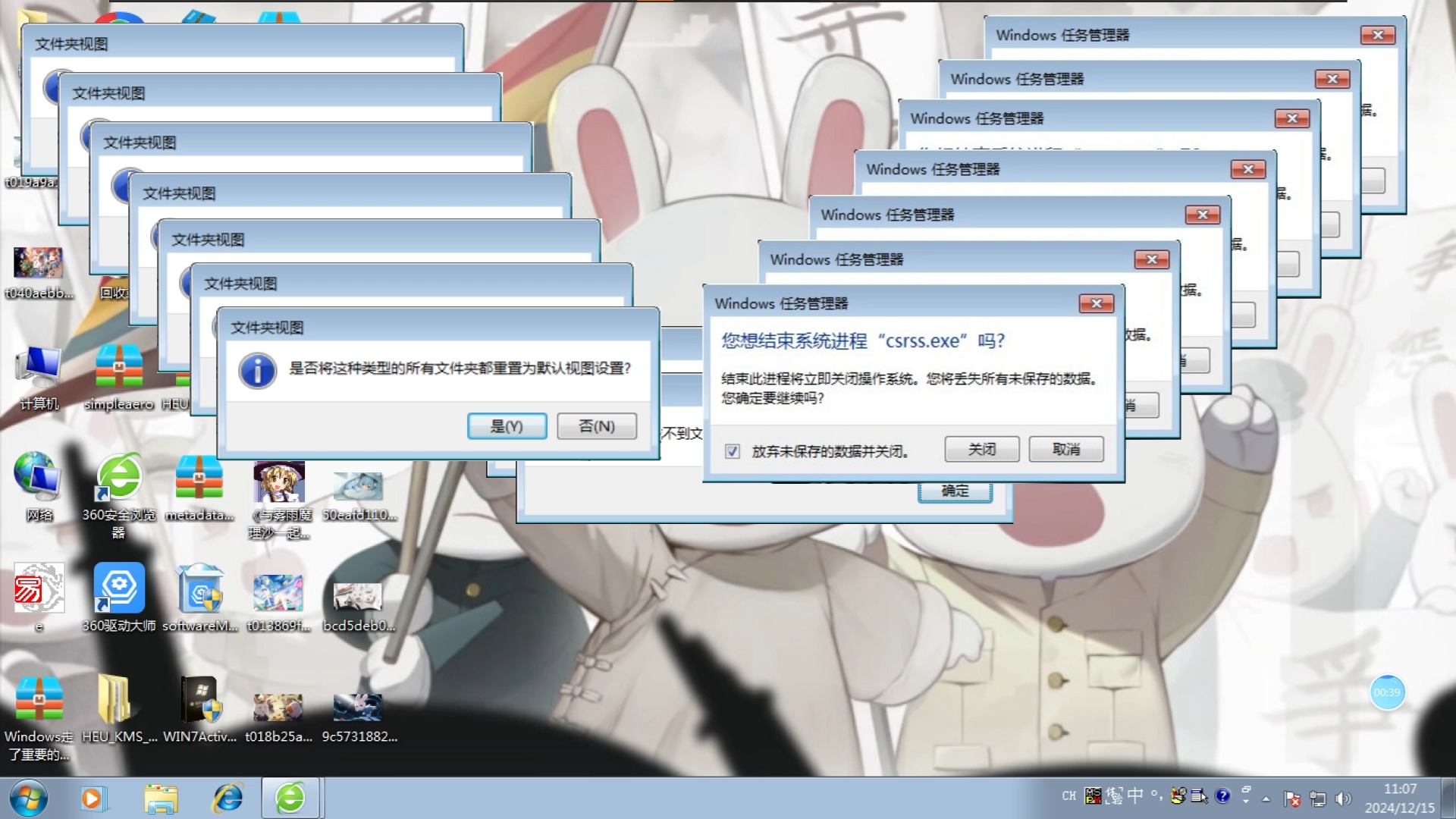
Task: Uncheck 放弃未保存的数据并关闭 checkbox
Action: click(x=733, y=451)
